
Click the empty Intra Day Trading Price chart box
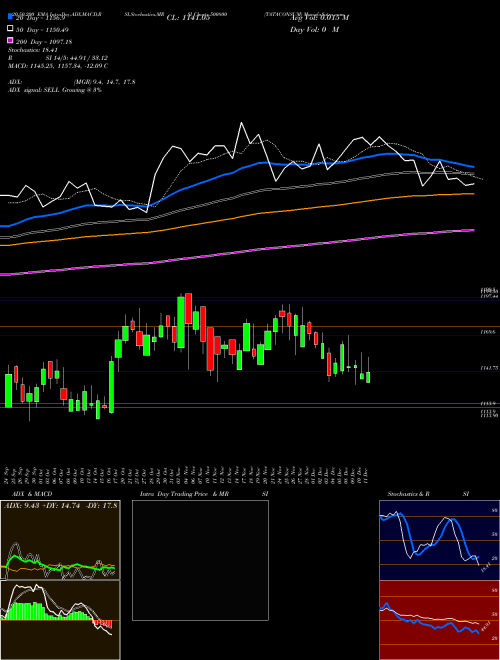pyautogui.click(x=200, y=560)
